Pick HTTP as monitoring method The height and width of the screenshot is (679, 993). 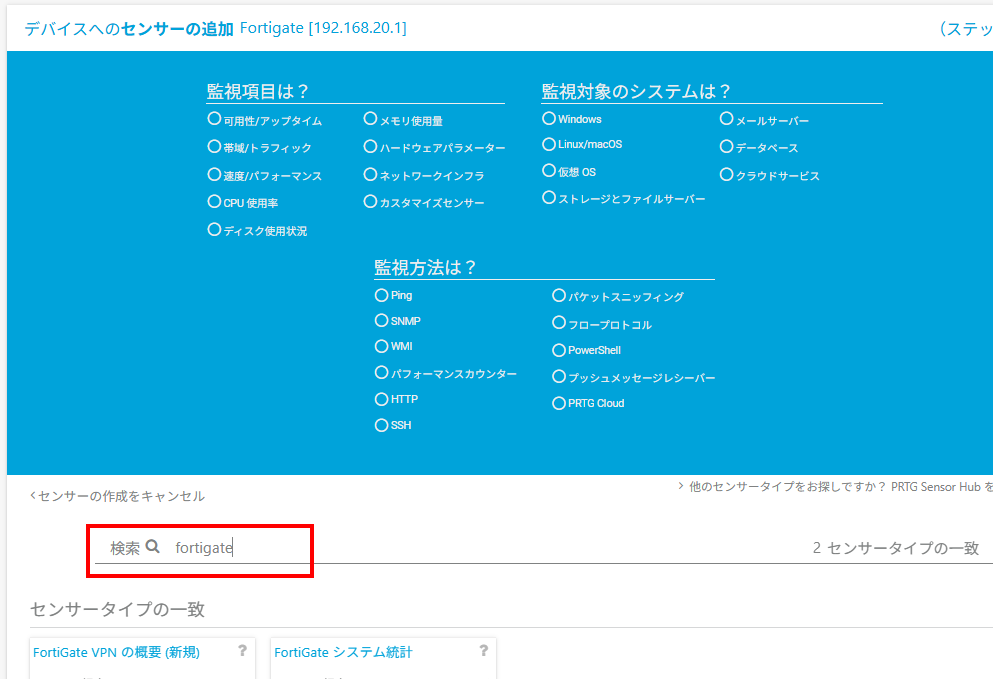click(x=381, y=399)
